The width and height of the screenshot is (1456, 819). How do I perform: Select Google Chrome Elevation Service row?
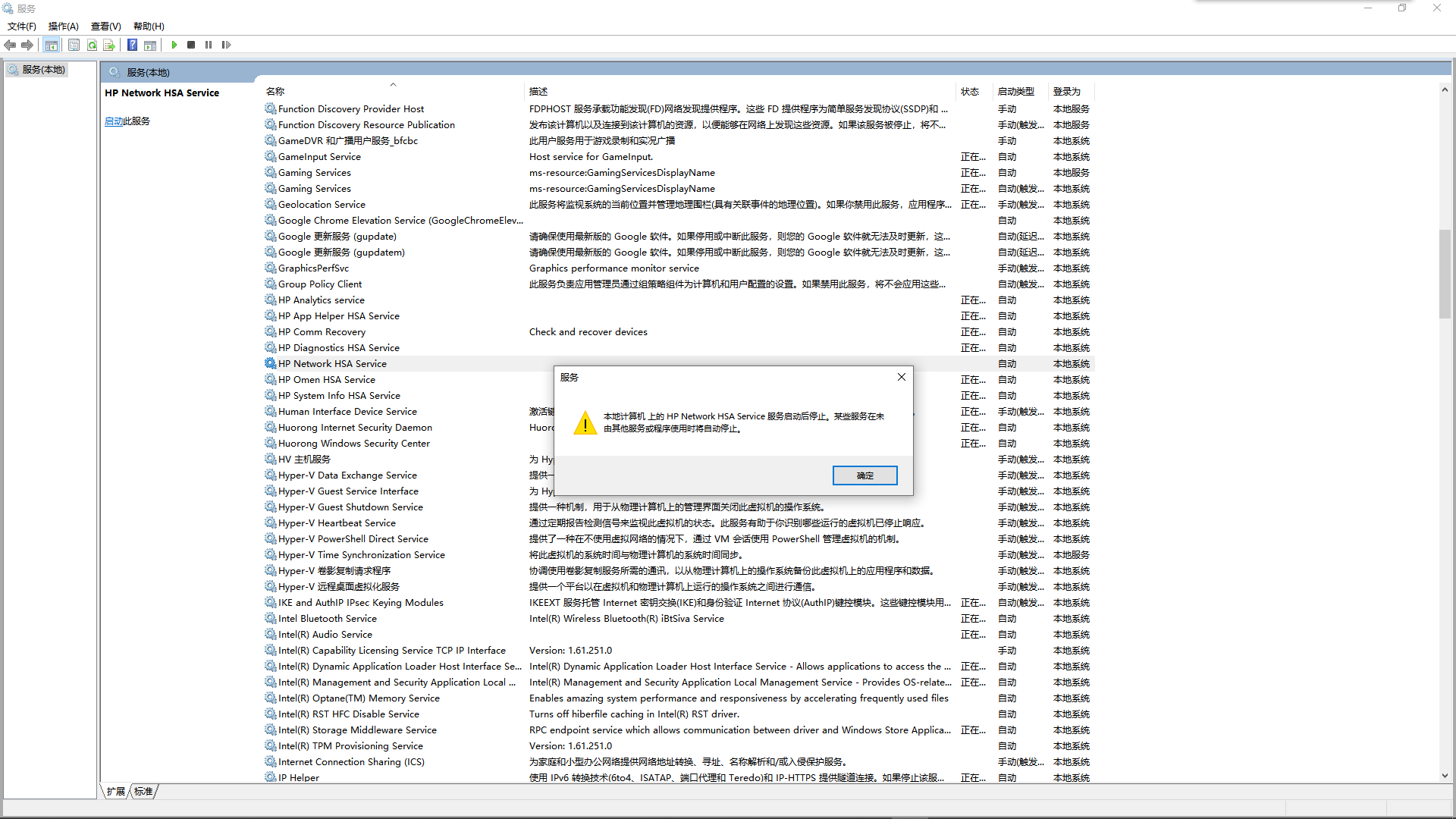pyautogui.click(x=678, y=220)
